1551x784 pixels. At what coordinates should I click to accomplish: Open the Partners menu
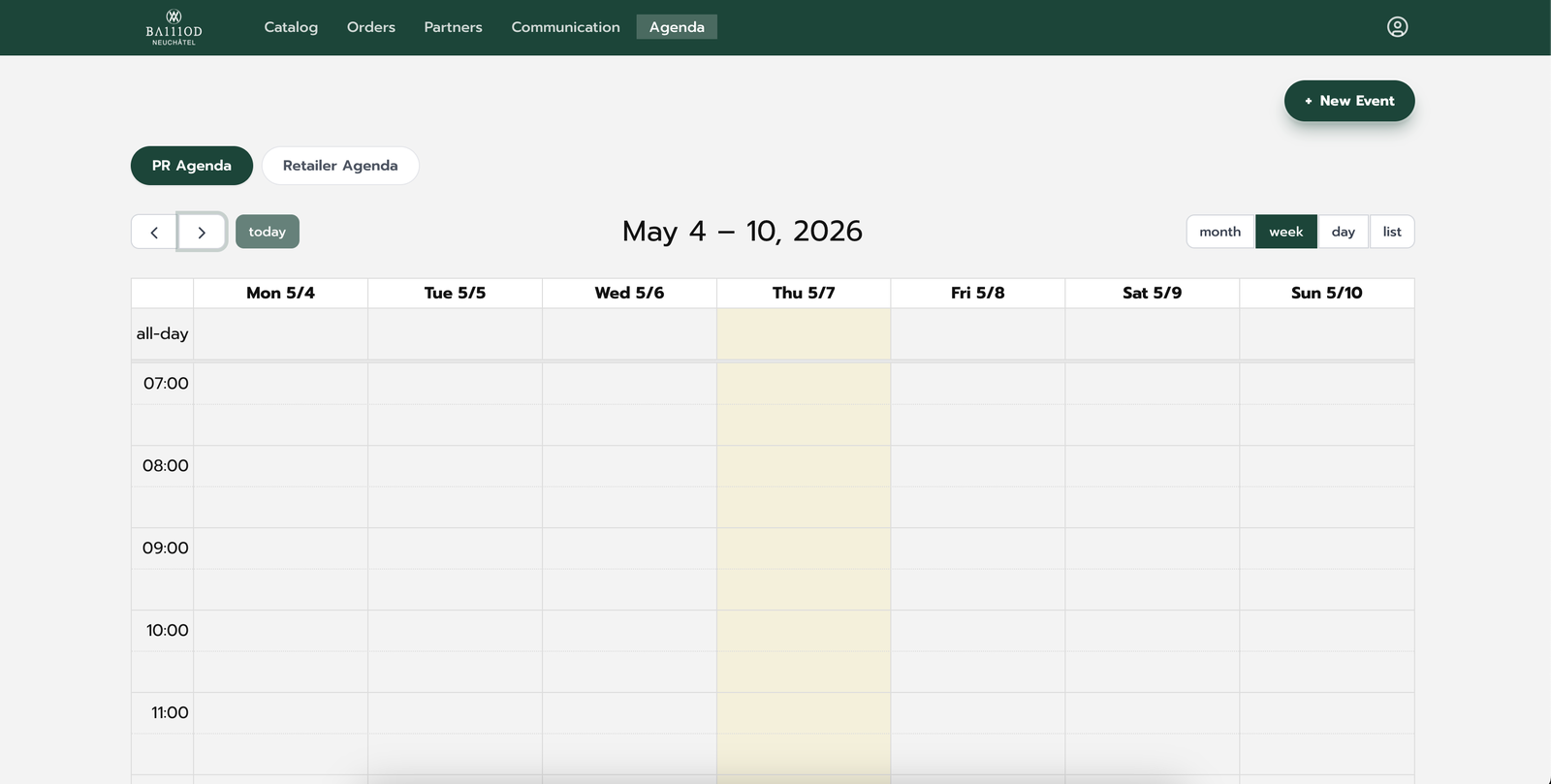point(453,27)
